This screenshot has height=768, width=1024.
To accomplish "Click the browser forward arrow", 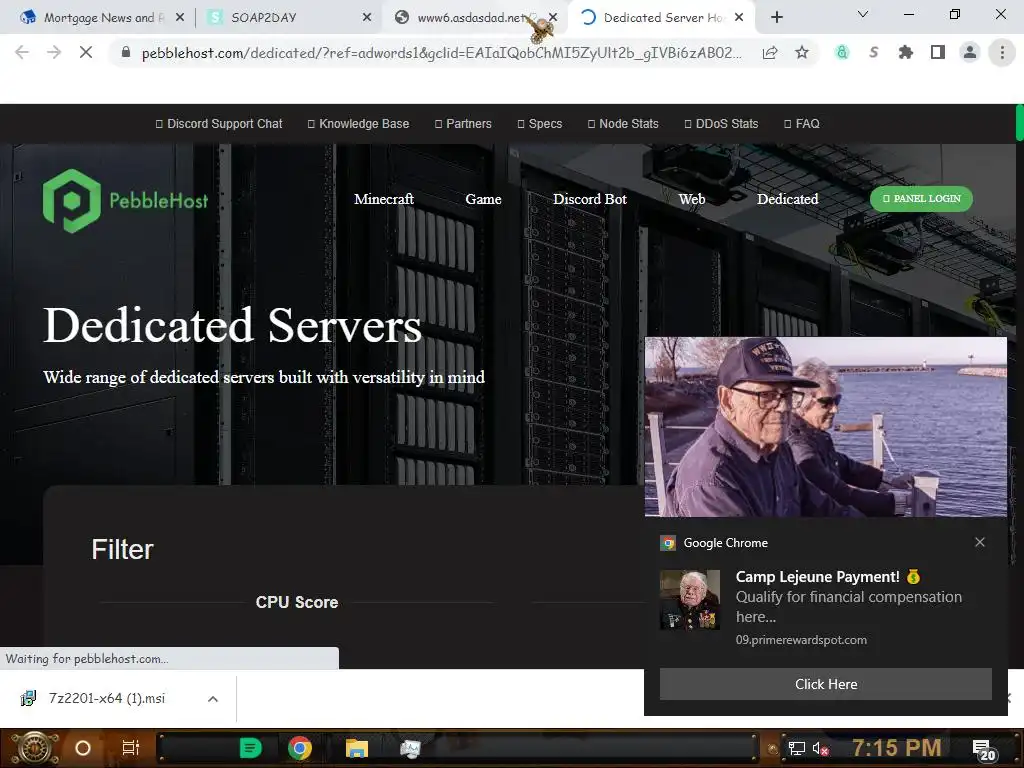I will (x=54, y=52).
